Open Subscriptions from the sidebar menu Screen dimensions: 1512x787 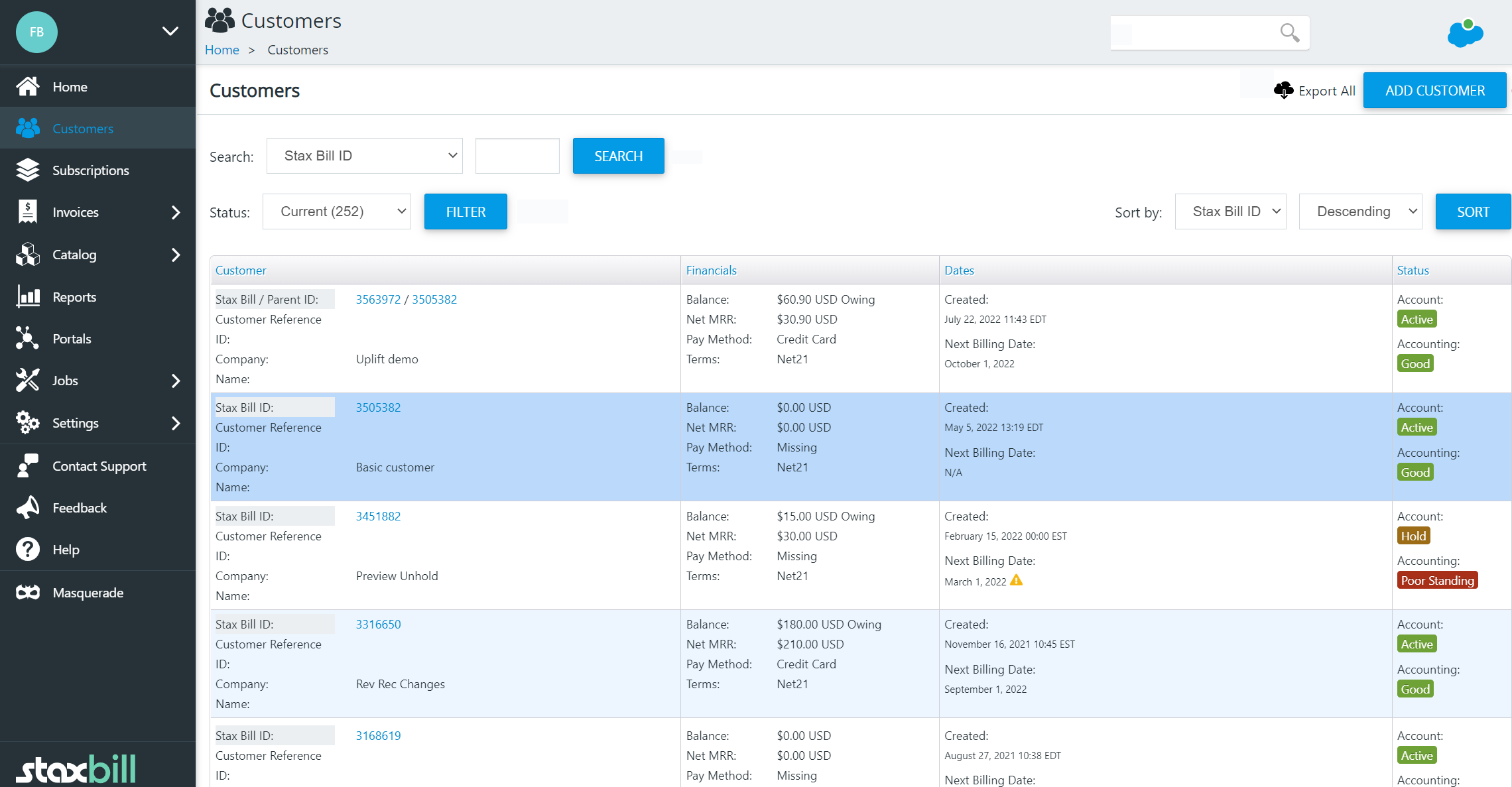coord(97,170)
